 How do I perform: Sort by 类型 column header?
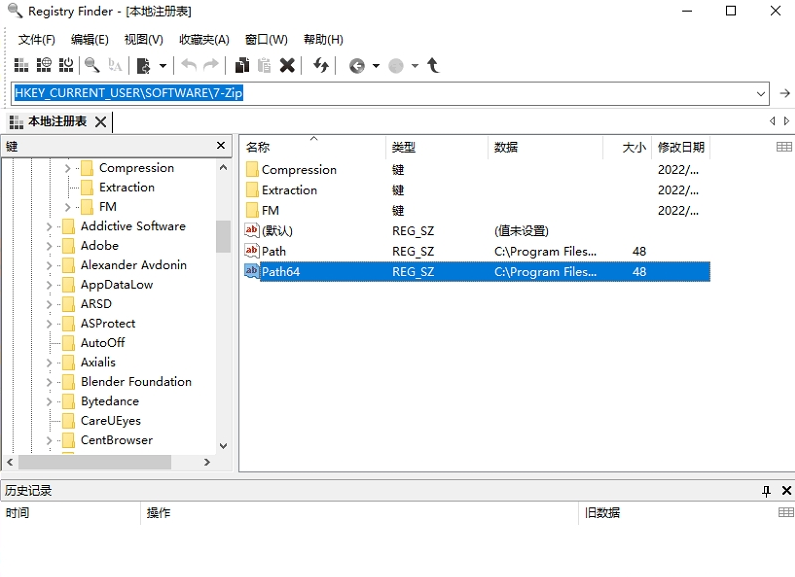click(x=437, y=148)
